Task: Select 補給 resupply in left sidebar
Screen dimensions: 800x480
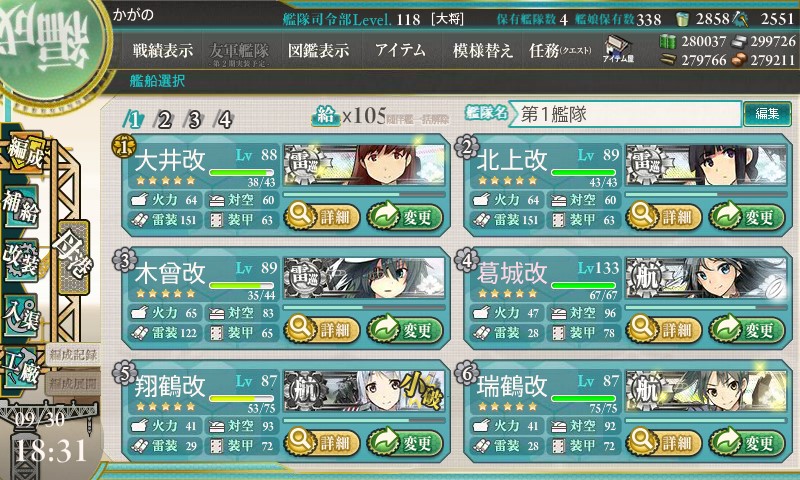Action: click(21, 206)
